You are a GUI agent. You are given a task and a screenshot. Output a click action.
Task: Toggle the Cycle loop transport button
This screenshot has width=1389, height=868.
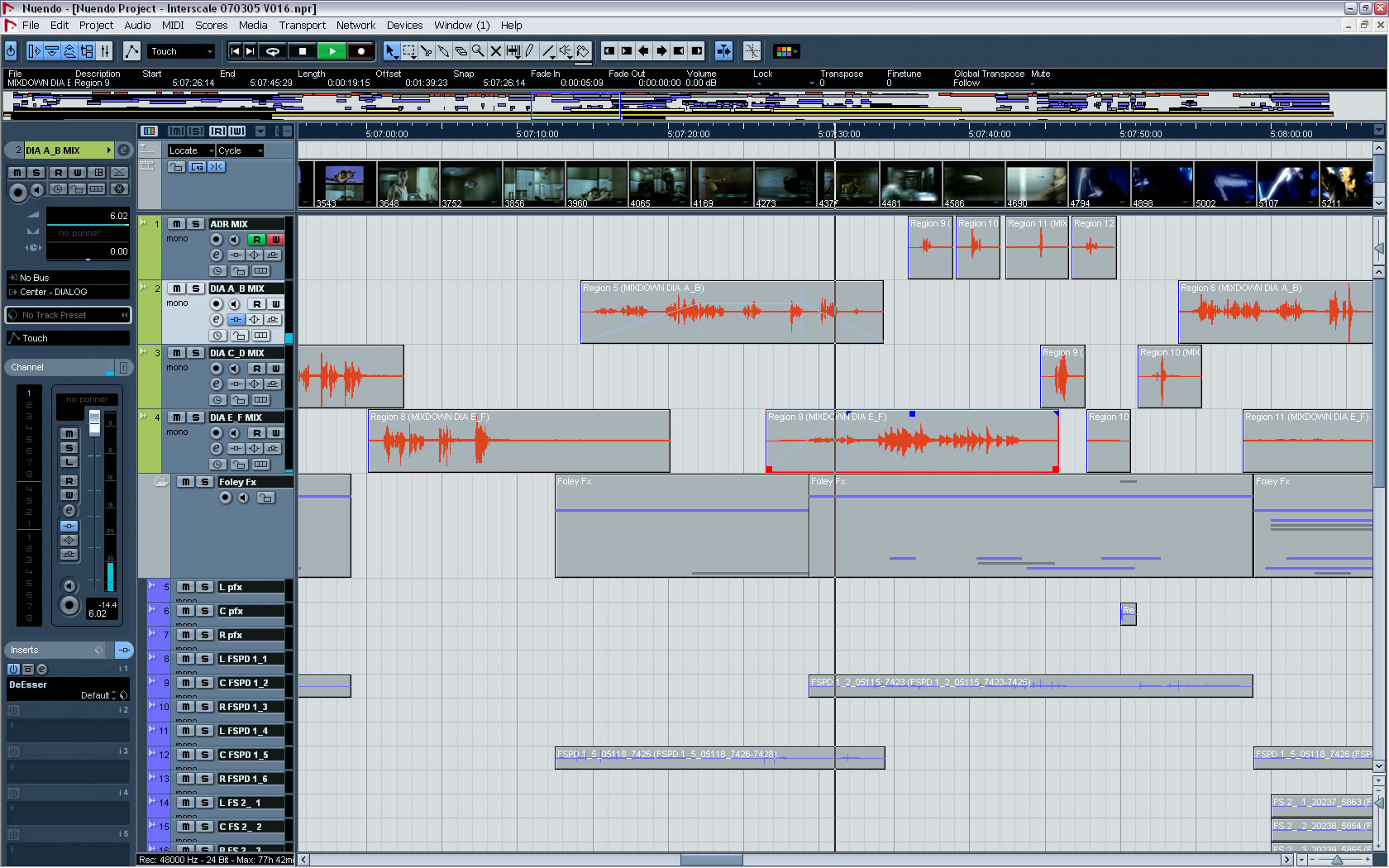[x=272, y=51]
